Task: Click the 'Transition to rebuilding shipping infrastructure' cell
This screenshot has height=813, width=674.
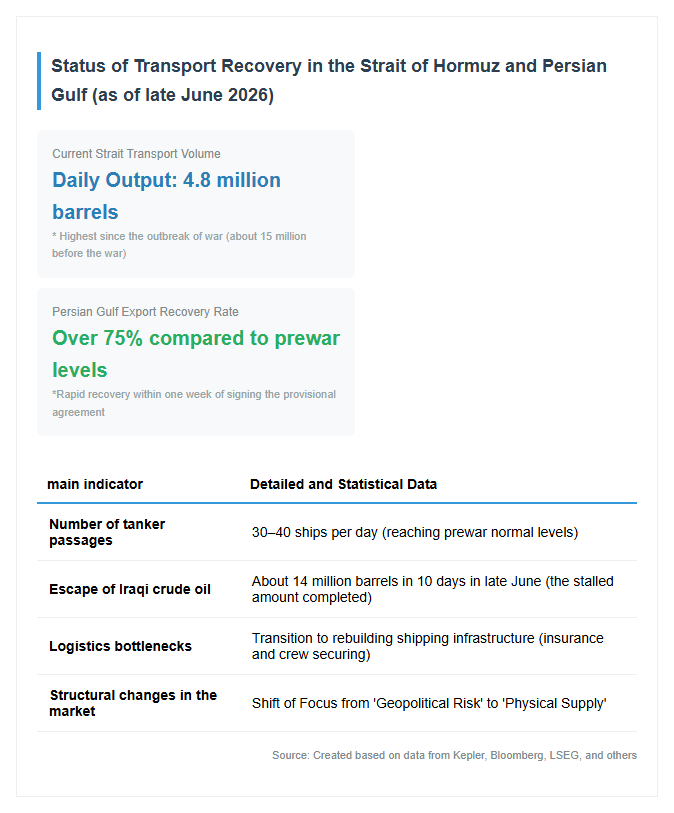Action: click(428, 646)
